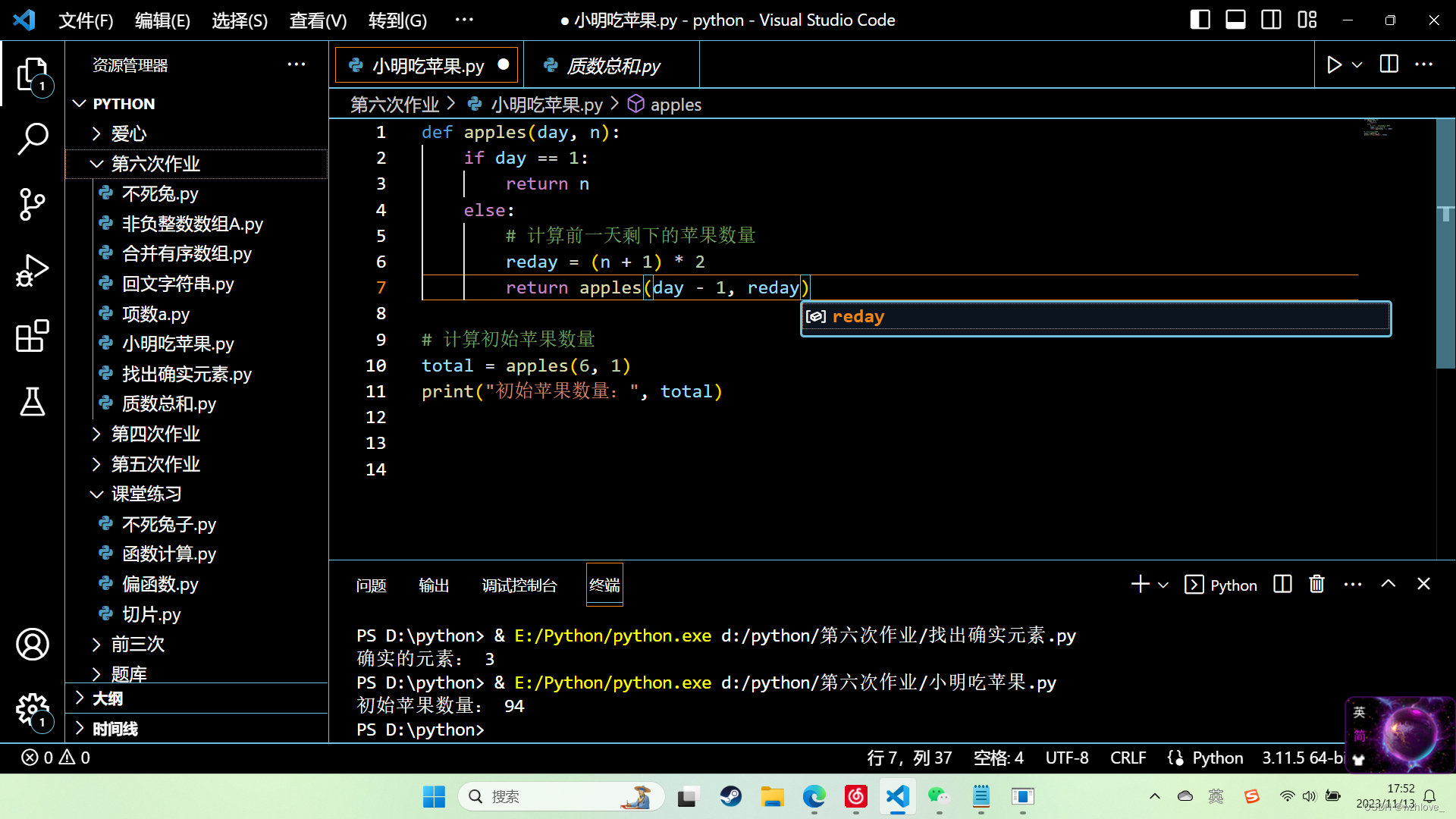The height and width of the screenshot is (819, 1456).
Task: Open new terminal profile dropdown arrow
Action: [x=1163, y=585]
